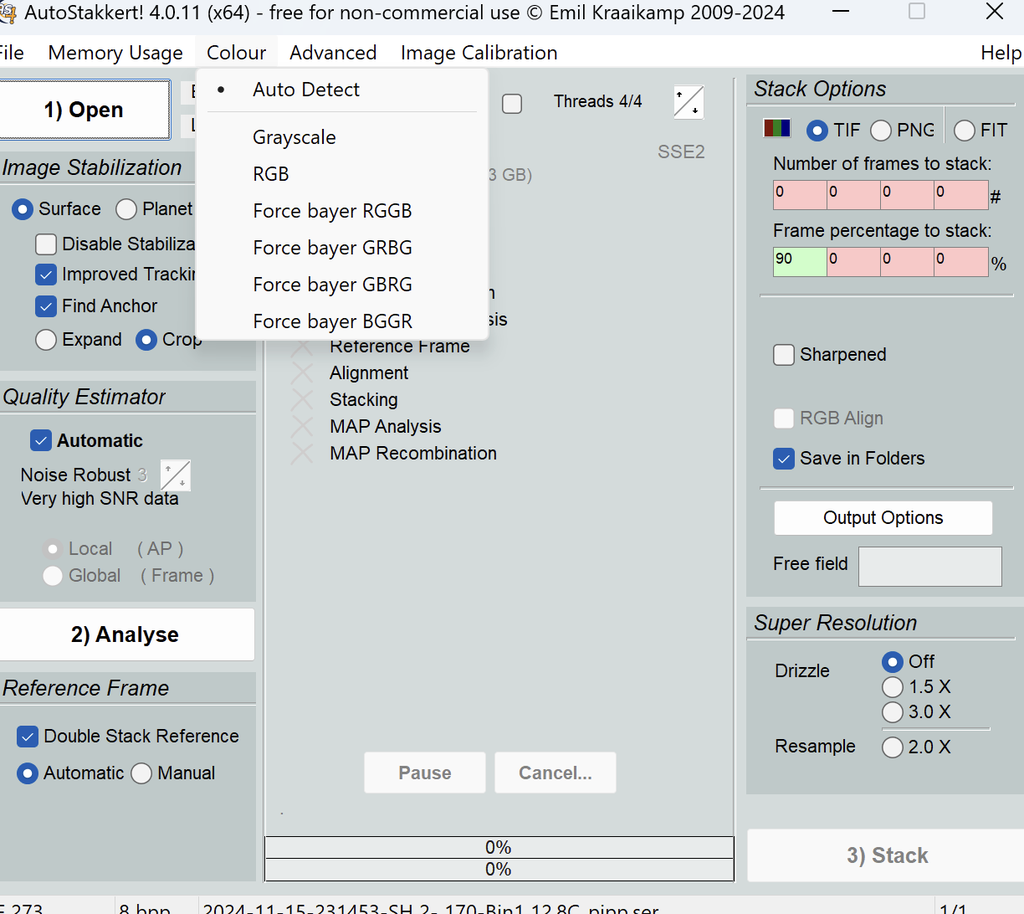Click the 'Threads 4/4' text
Viewport: 1024px width, 914px height.
coord(598,102)
